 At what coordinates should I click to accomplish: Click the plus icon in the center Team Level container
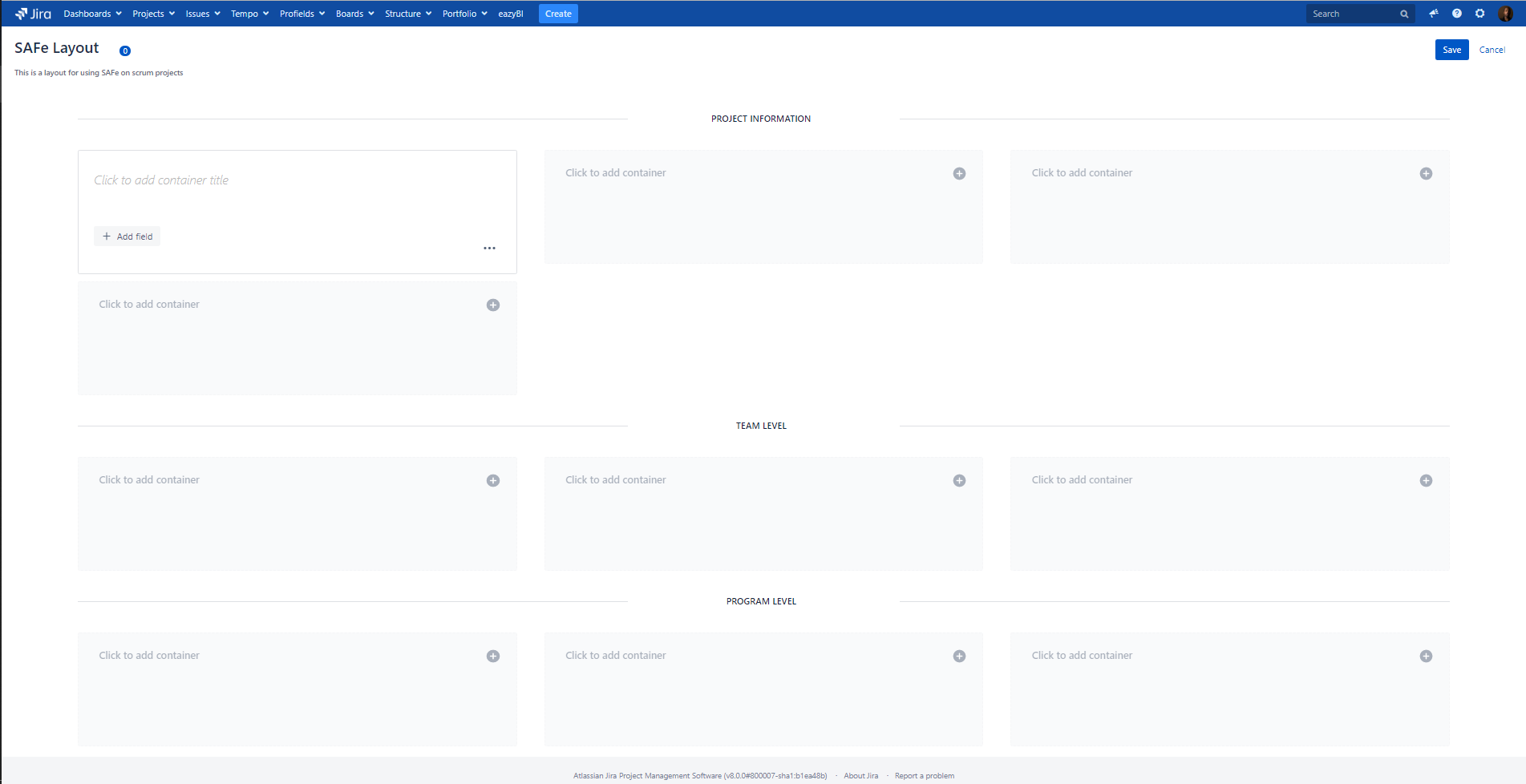coord(959,480)
